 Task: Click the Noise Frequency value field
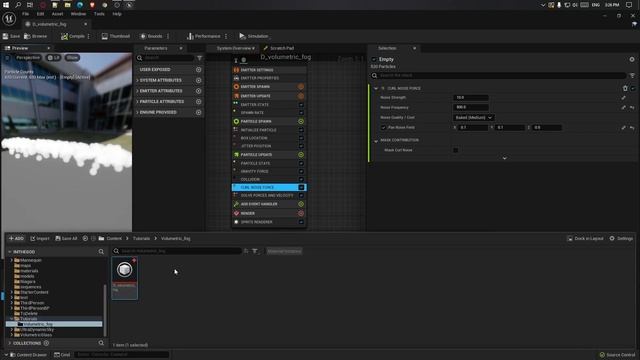coord(471,107)
